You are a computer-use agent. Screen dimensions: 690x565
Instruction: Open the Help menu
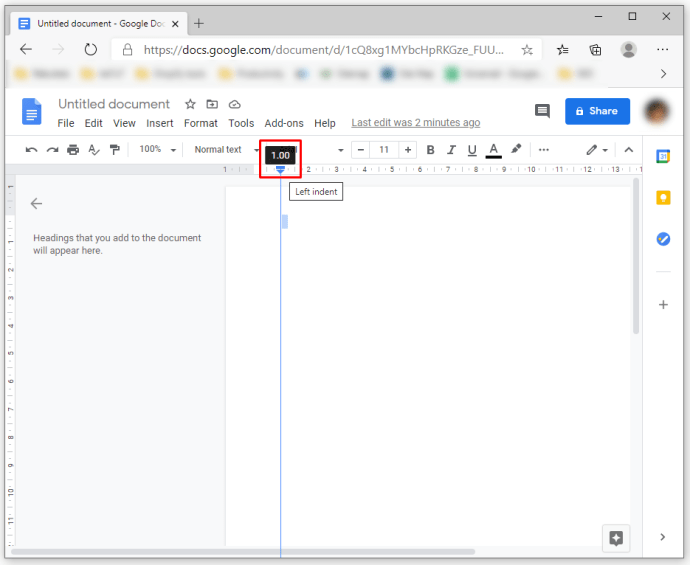[325, 123]
